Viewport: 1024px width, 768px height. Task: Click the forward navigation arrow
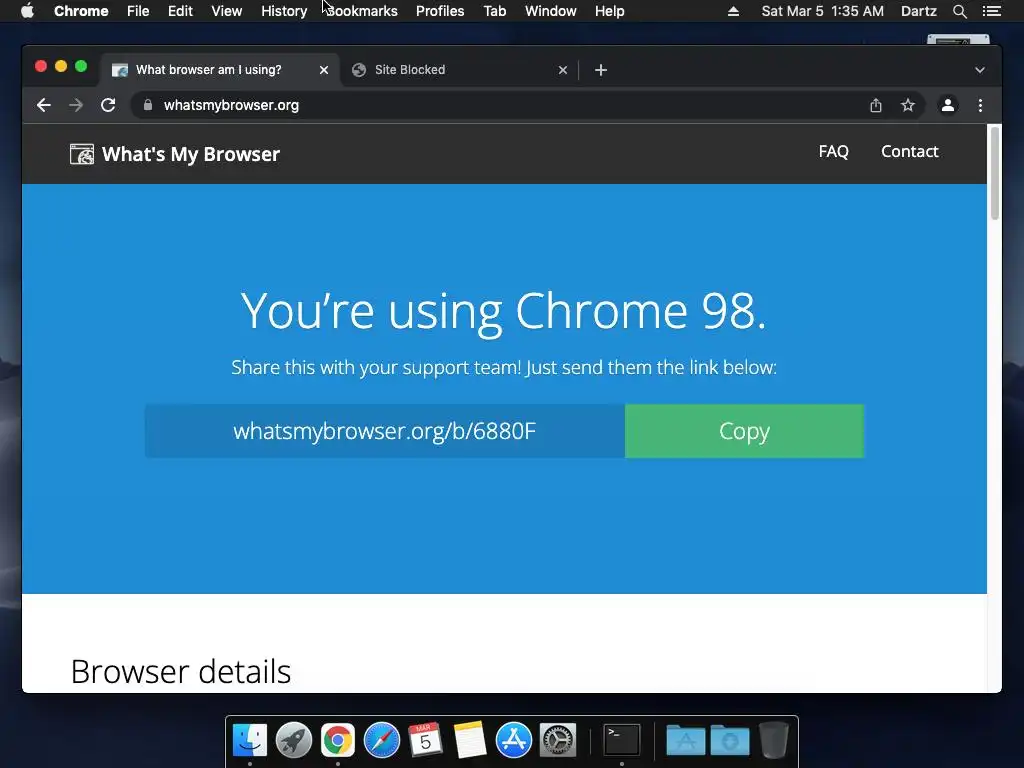pyautogui.click(x=76, y=105)
